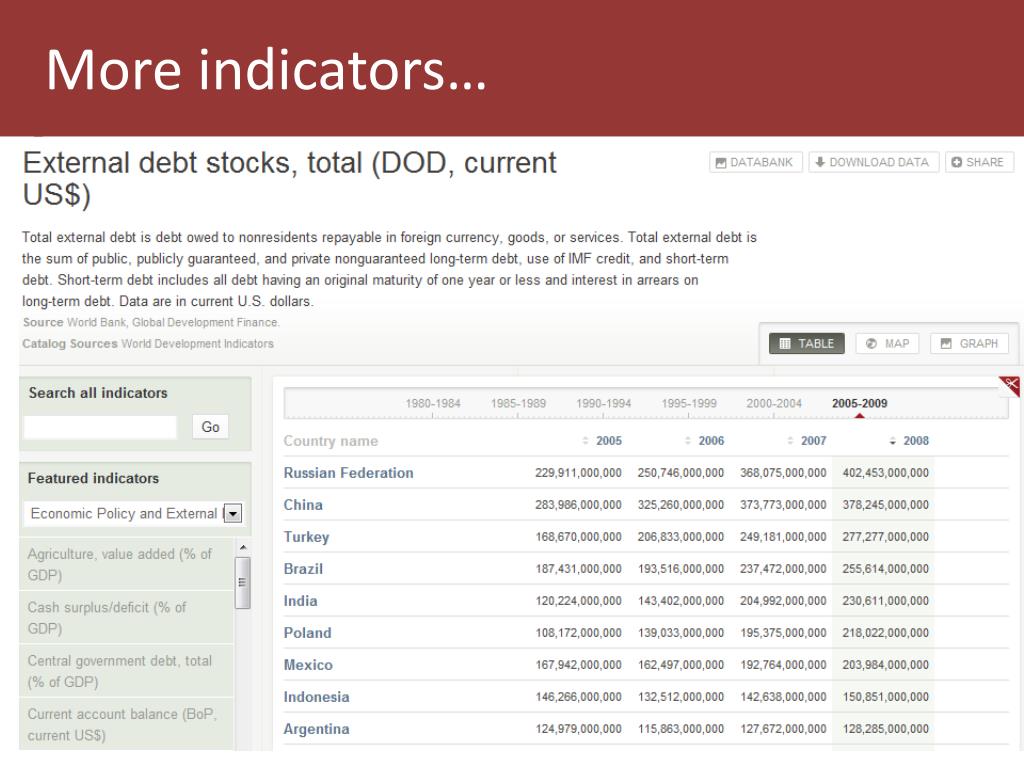Click the red scissors corner icon

pos(1010,386)
